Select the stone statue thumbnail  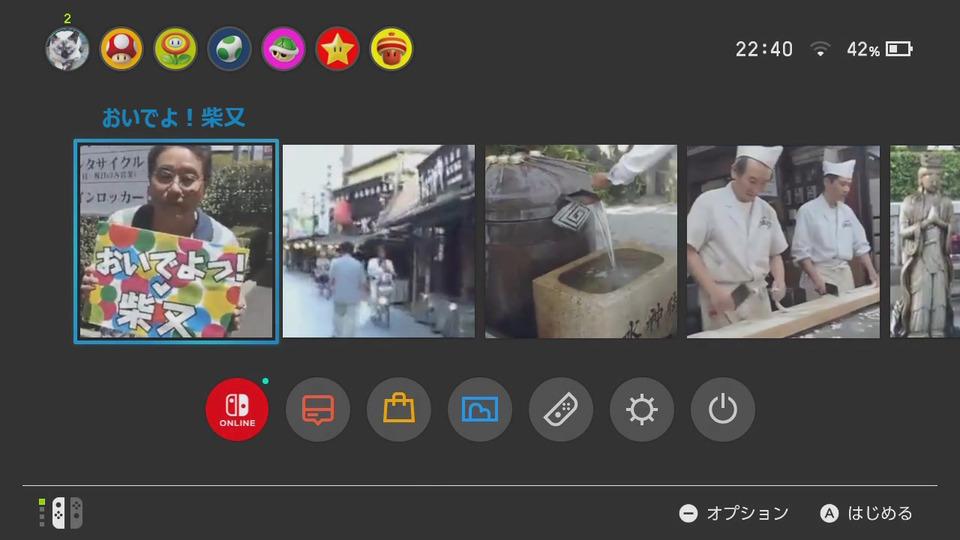924,241
